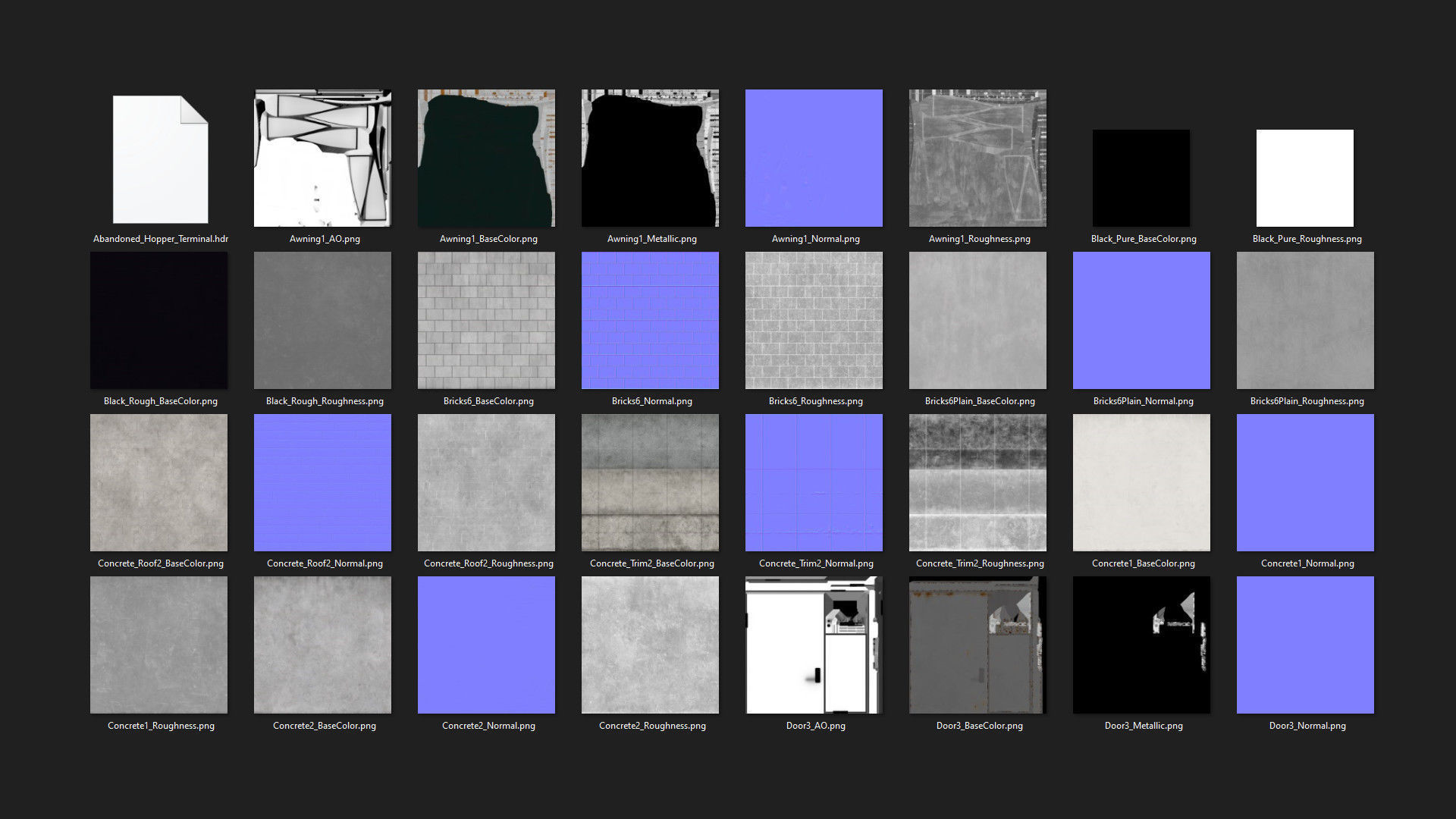The width and height of the screenshot is (1456, 819).
Task: Click the Black_Rough_BaseColor.png file name label
Action: pos(161,401)
